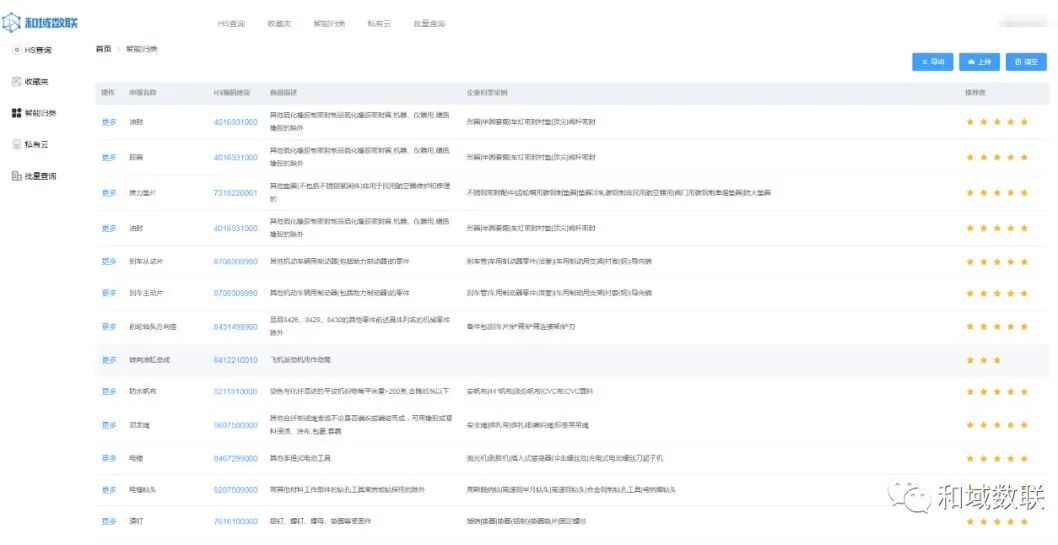This screenshot has height=545, width=1058.
Task: Open 更多 for the 电锤 row
Action: tap(109, 458)
